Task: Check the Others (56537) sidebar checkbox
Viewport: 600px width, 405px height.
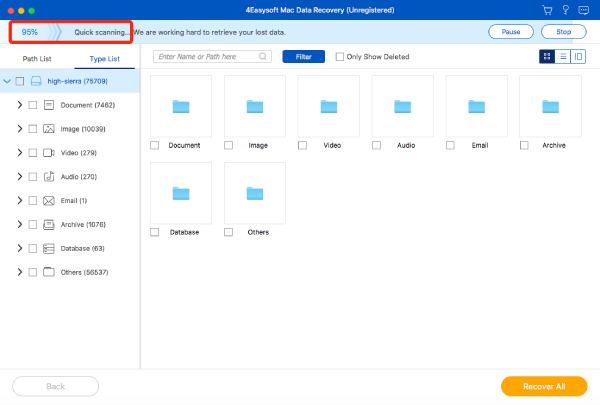Action: pyautogui.click(x=33, y=272)
